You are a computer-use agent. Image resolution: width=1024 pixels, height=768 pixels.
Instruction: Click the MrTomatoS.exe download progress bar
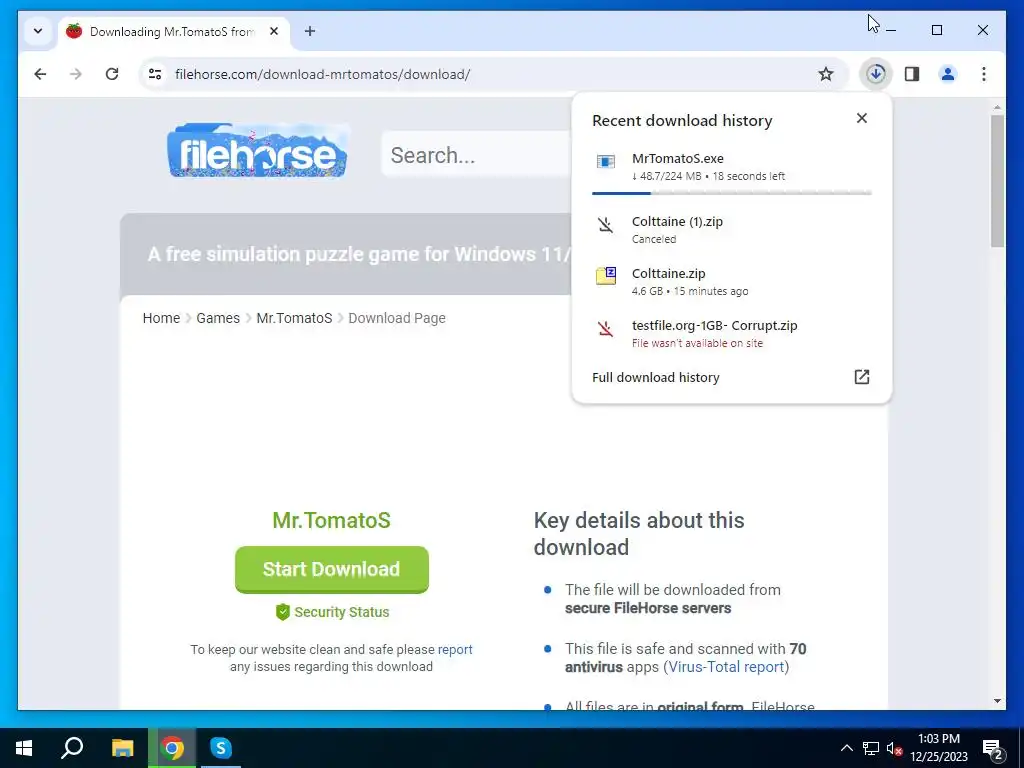pos(731,193)
